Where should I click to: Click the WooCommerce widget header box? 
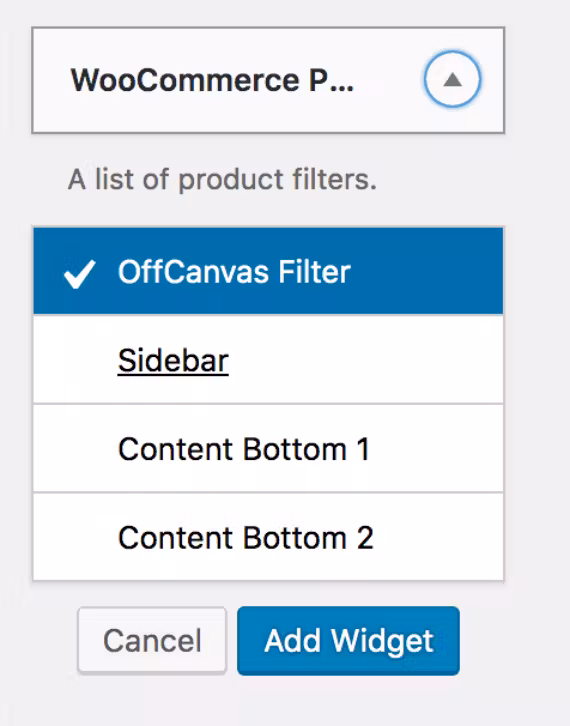[x=268, y=81]
